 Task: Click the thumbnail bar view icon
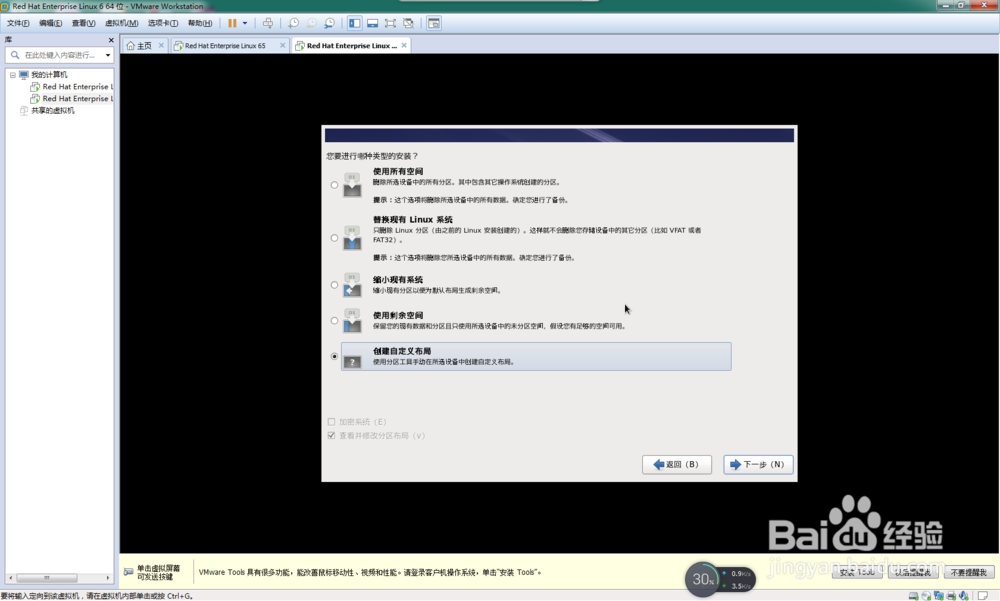372,23
